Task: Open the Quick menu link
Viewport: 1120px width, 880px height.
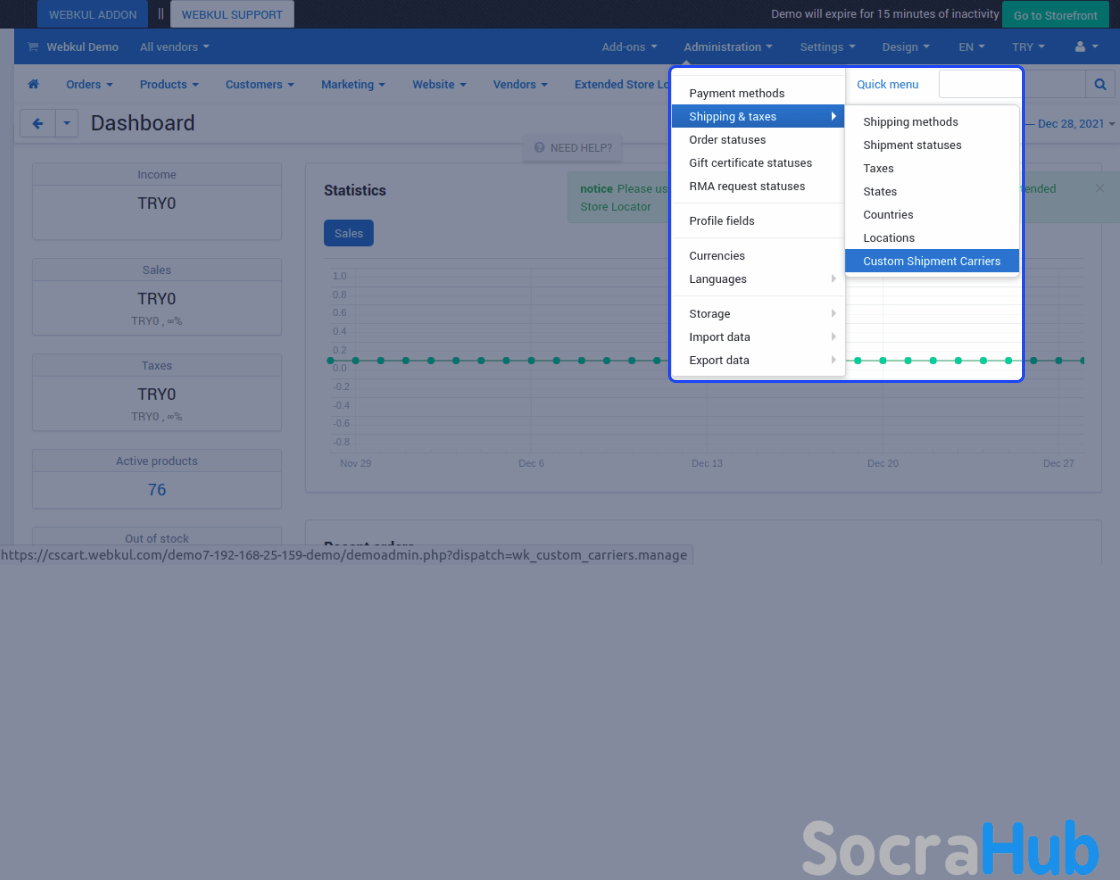Action: [887, 84]
